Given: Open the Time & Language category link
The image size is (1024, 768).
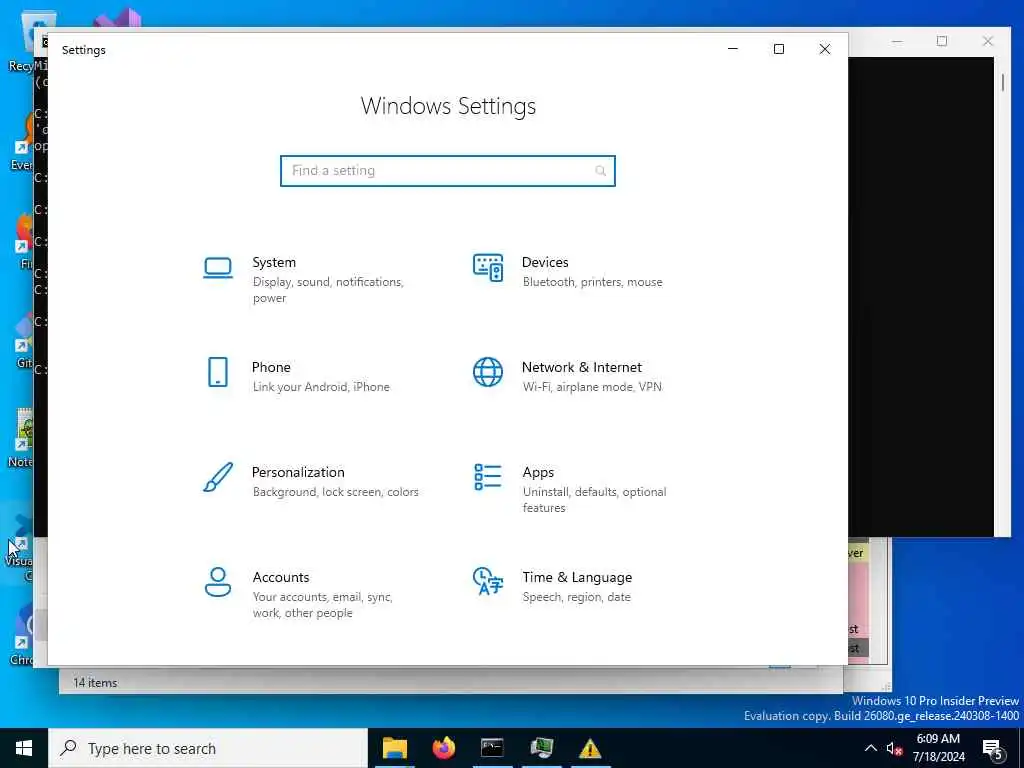Looking at the screenshot, I should coord(577,577).
